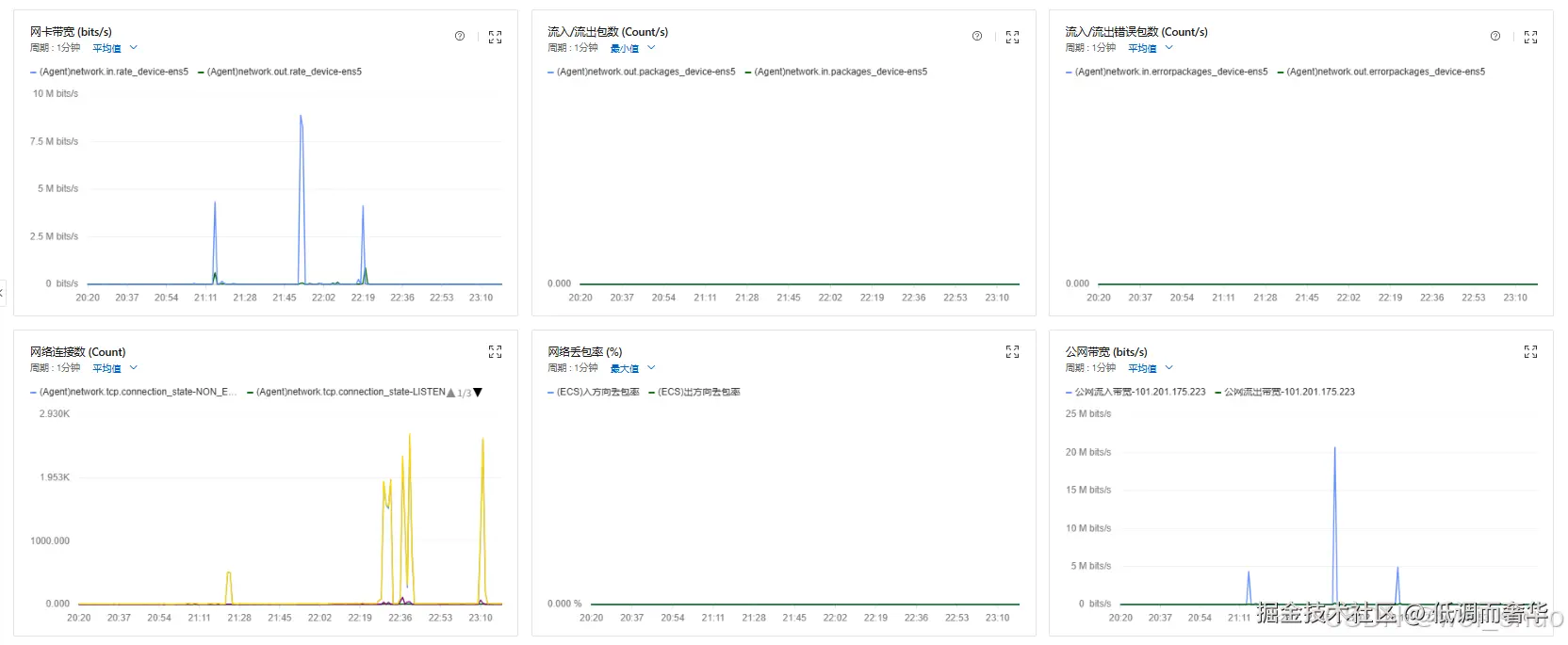Open help icon for 流入/流出包数 chart

977,36
